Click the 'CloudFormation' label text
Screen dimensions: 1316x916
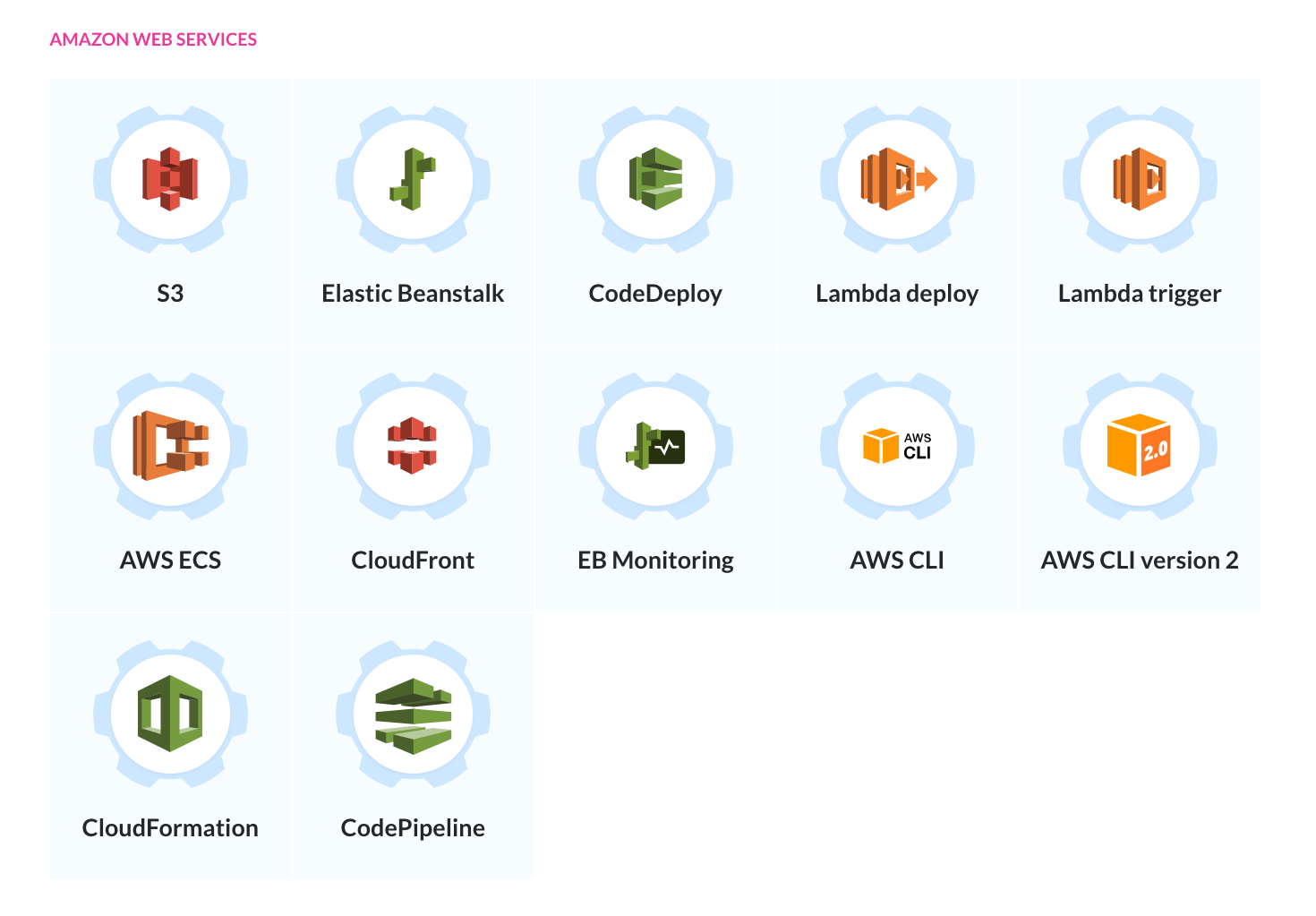pos(170,828)
